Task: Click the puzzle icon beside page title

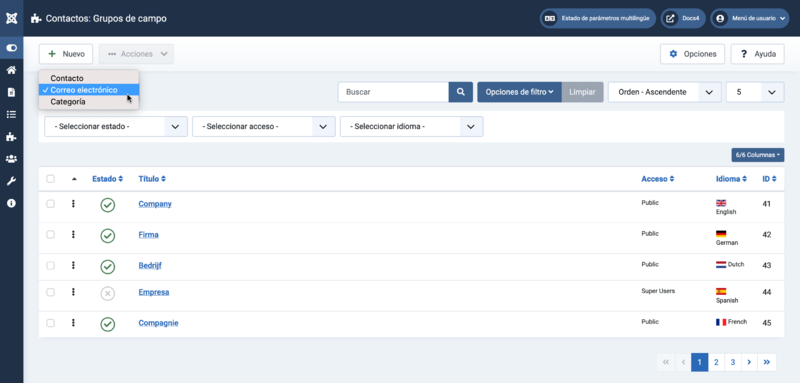Action: 36,19
